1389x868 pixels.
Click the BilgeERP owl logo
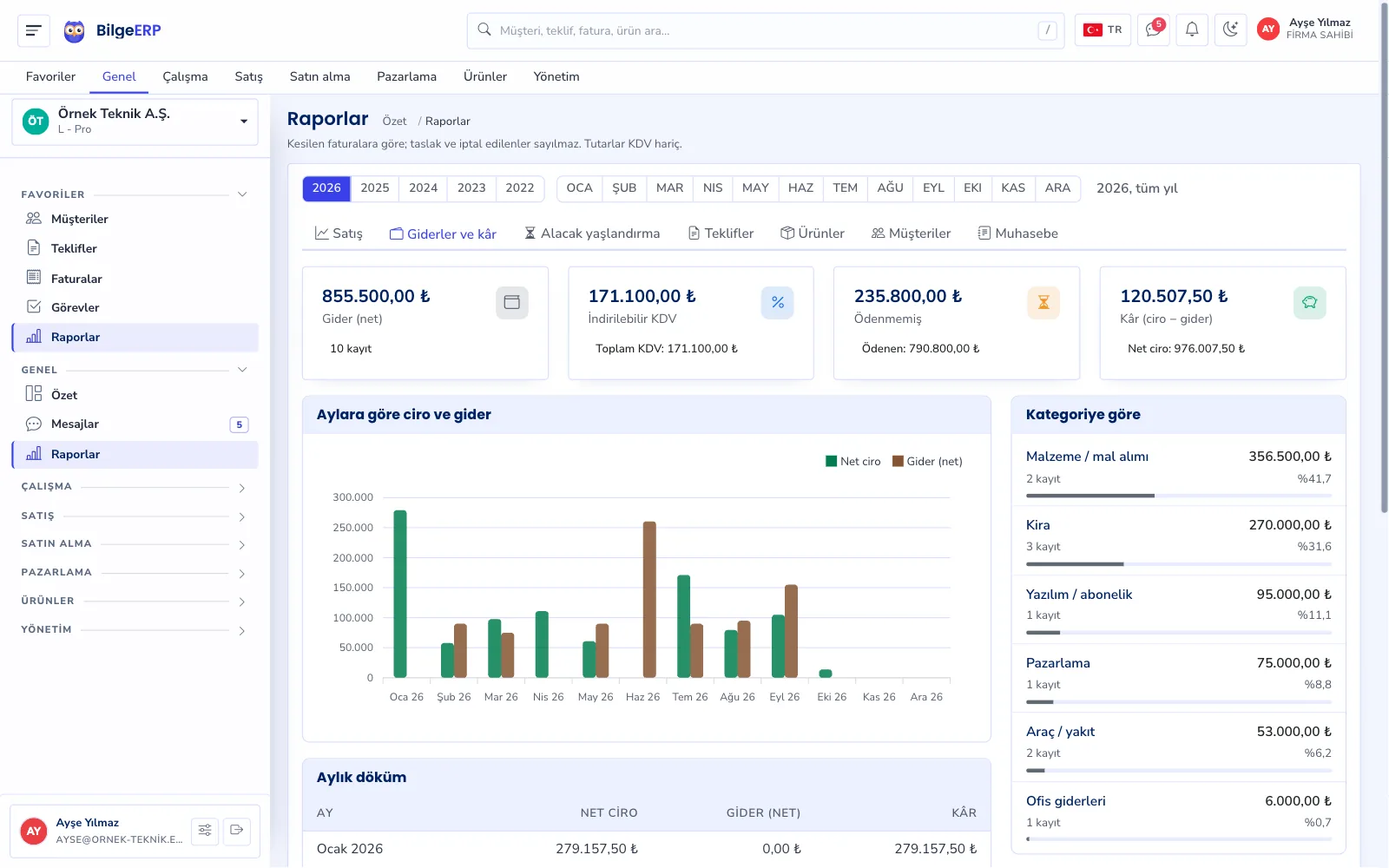point(75,31)
